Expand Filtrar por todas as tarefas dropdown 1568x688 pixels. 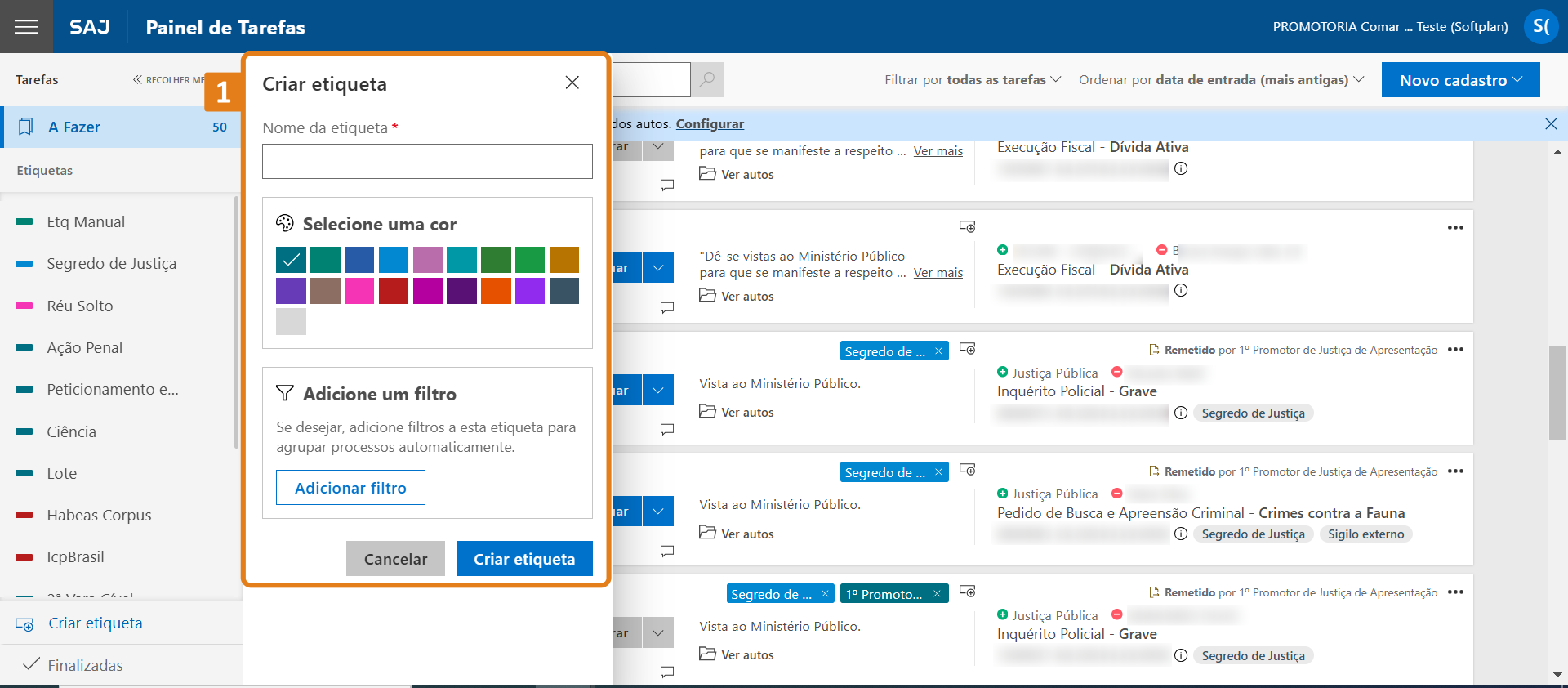[x=972, y=79]
